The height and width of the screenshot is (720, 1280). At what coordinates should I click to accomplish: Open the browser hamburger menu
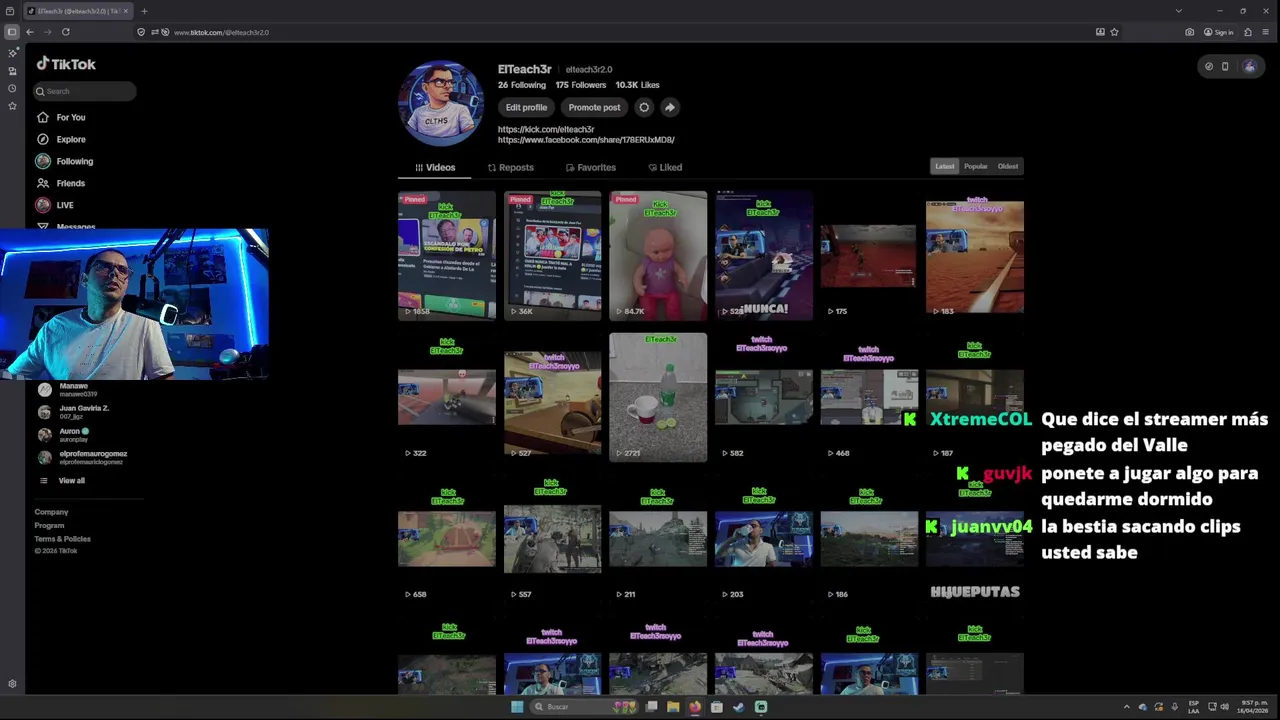[1265, 32]
